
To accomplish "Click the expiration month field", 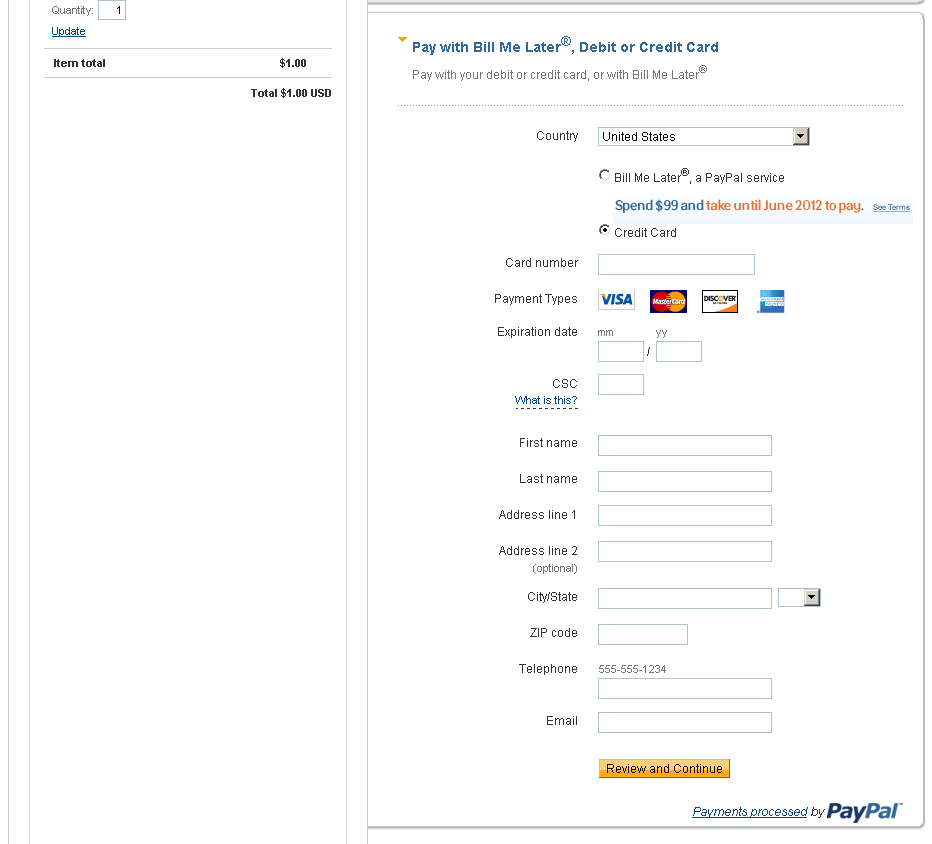I will point(620,352).
